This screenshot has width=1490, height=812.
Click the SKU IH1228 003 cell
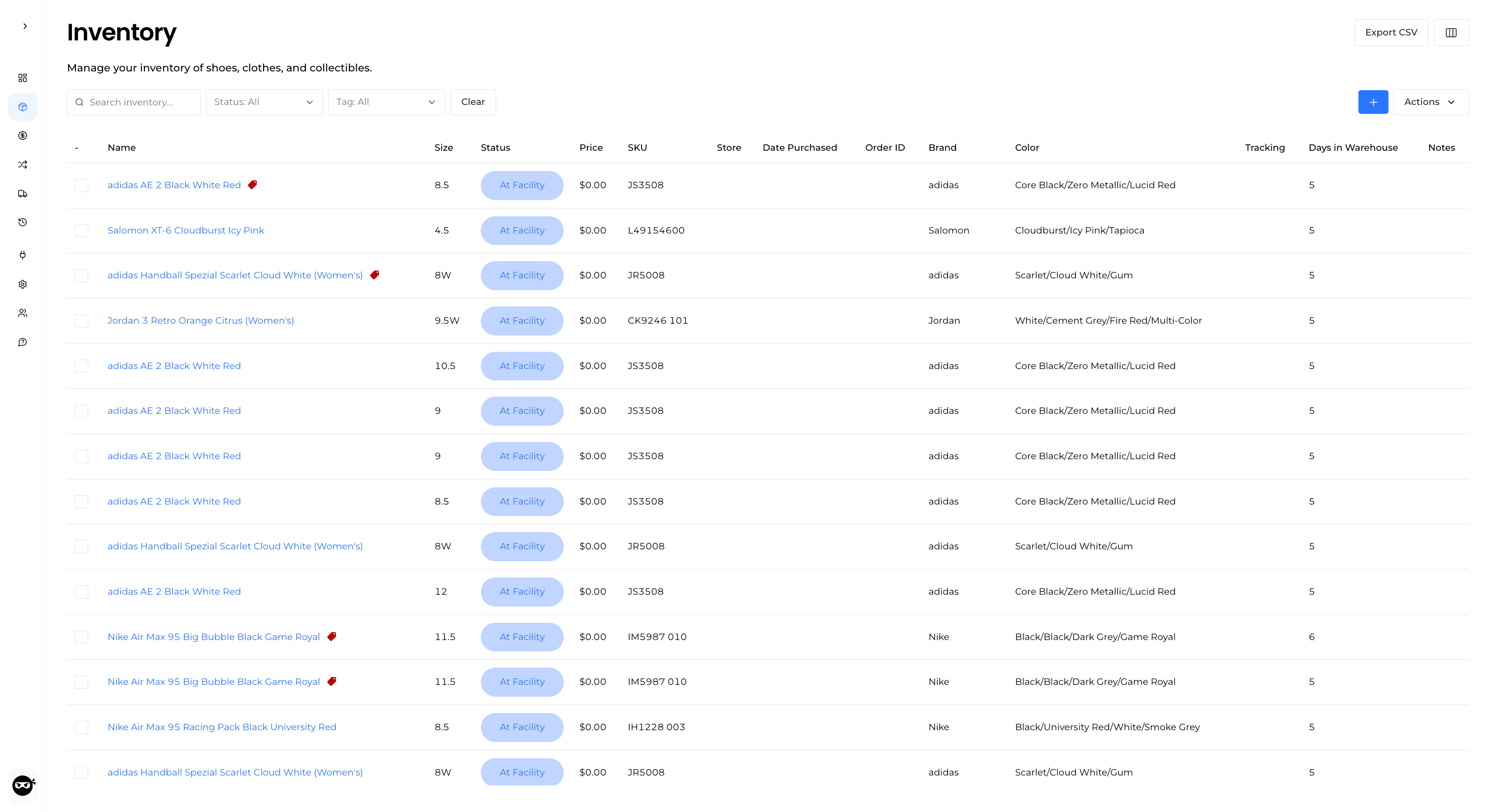point(656,727)
